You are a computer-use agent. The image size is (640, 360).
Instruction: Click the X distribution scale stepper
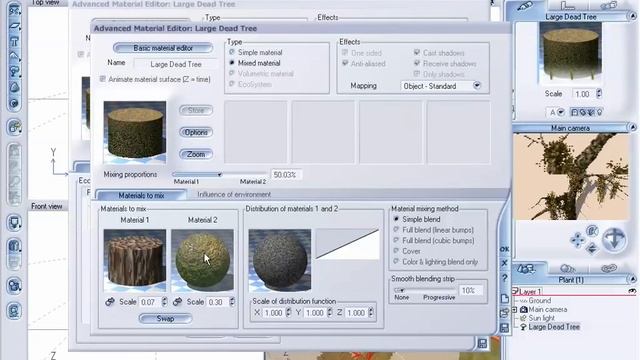click(x=288, y=313)
